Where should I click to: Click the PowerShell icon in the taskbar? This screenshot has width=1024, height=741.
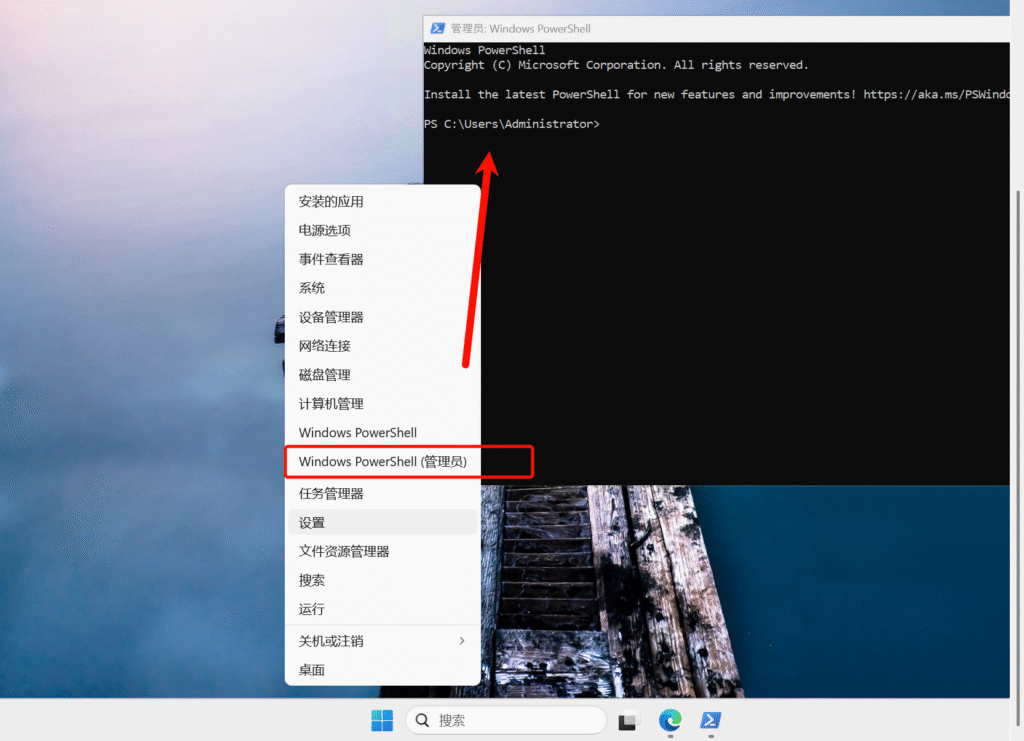pos(711,720)
